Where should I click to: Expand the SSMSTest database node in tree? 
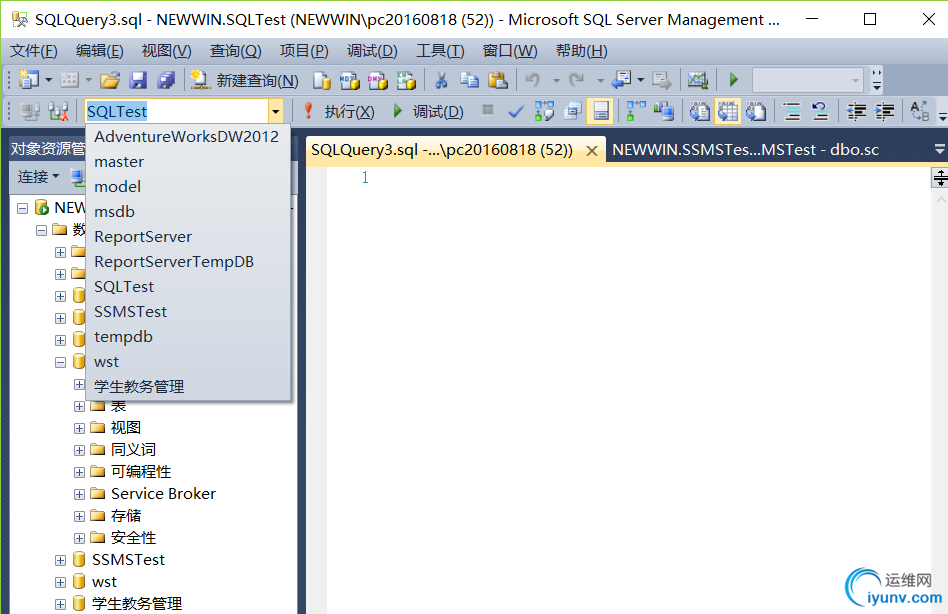coord(60,560)
